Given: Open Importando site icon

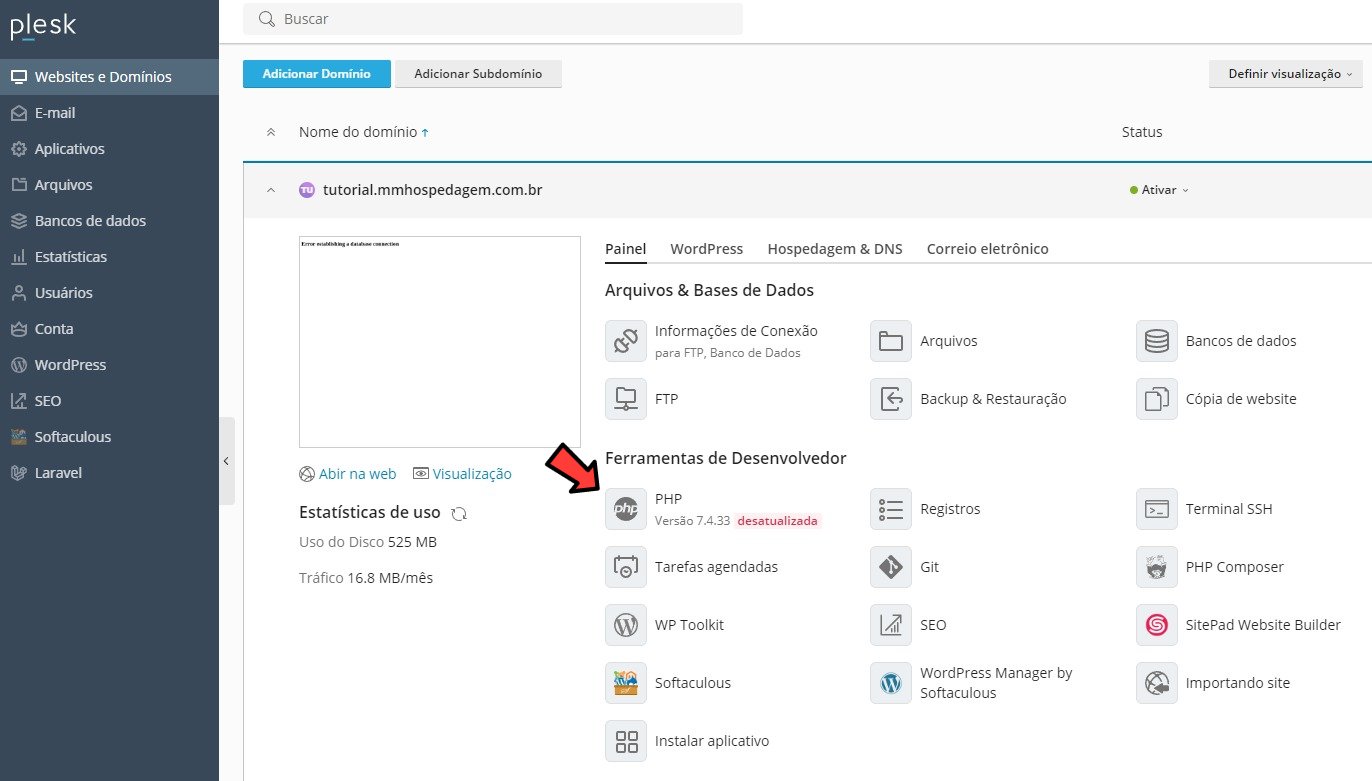Looking at the screenshot, I should point(1157,683).
